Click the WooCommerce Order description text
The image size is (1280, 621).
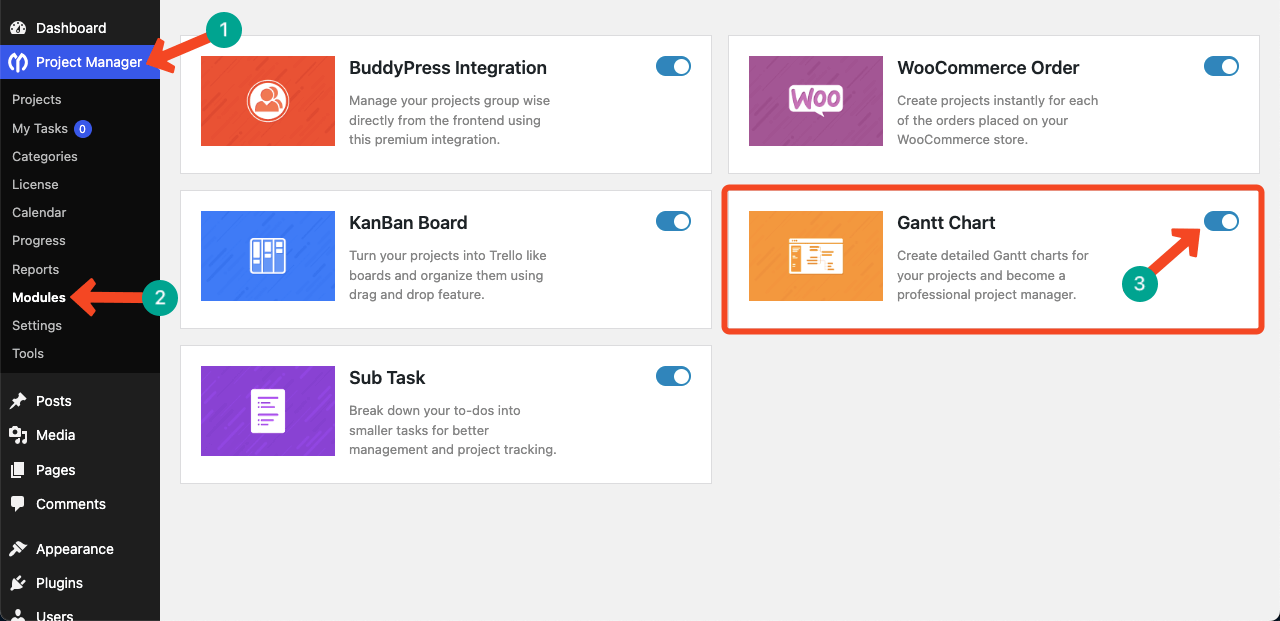[x=997, y=120]
